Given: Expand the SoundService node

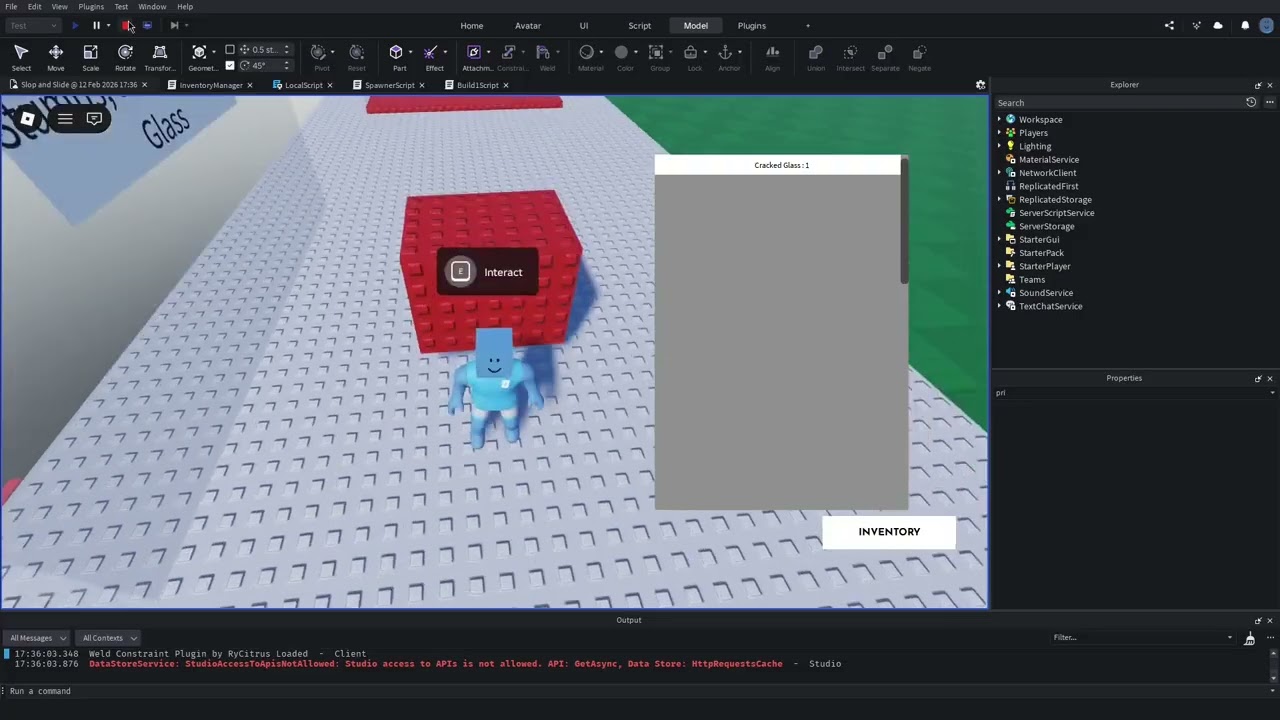Looking at the screenshot, I should tap(999, 293).
